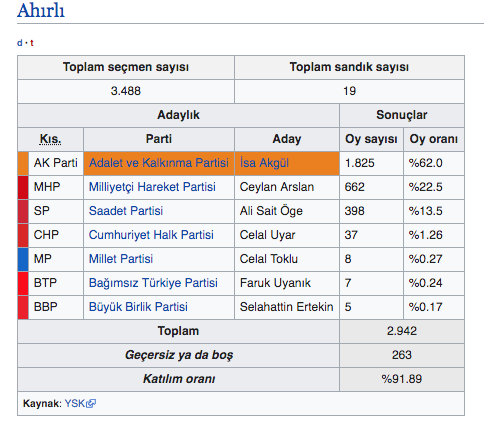This screenshot has height=435, width=484.
Task: Click the 'Toplam' row label
Action: pos(178,331)
